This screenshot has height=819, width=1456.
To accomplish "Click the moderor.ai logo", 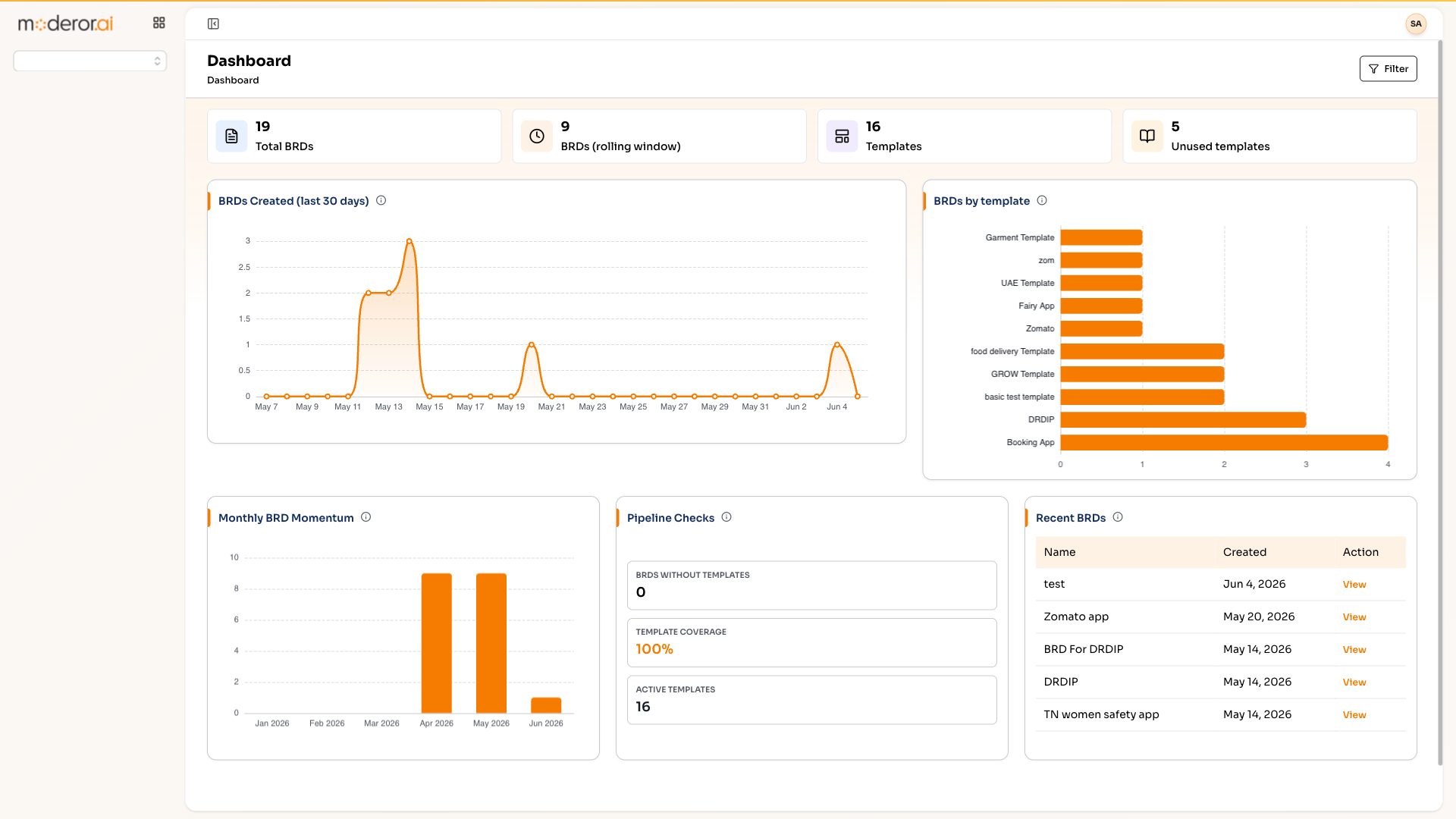I will point(65,24).
